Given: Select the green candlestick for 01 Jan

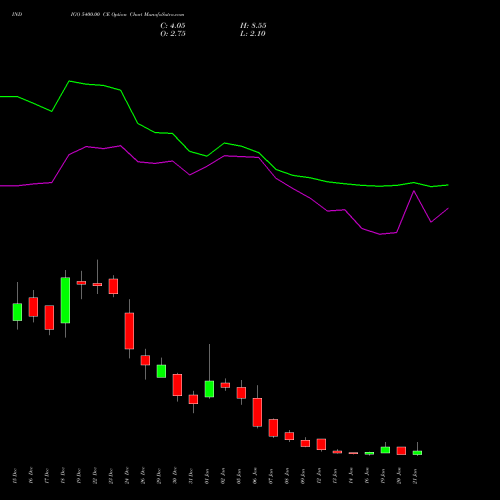Looking at the screenshot, I should [209, 389].
